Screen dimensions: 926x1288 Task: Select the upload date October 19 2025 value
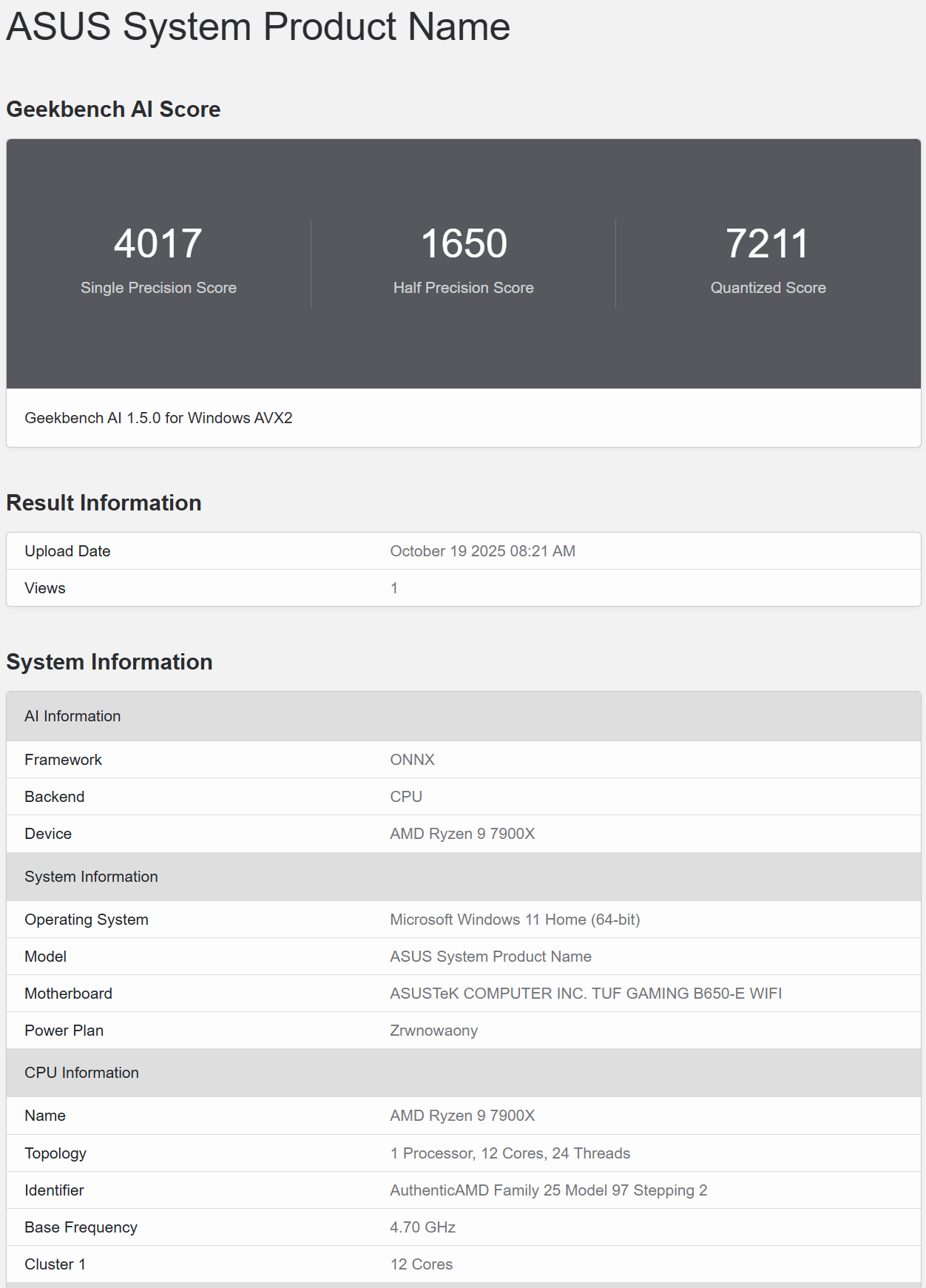coord(482,551)
